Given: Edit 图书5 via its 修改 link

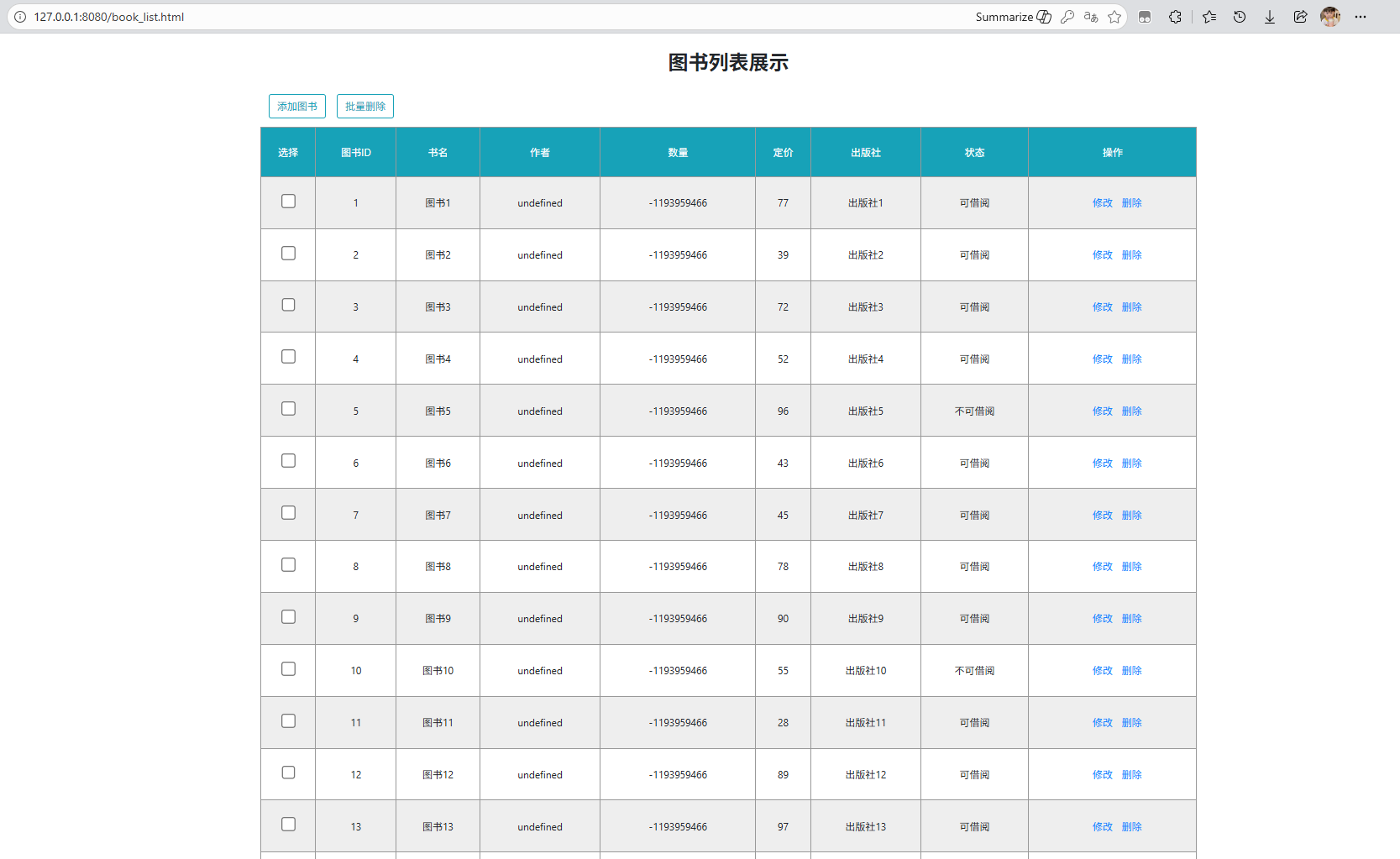Looking at the screenshot, I should [x=1102, y=411].
